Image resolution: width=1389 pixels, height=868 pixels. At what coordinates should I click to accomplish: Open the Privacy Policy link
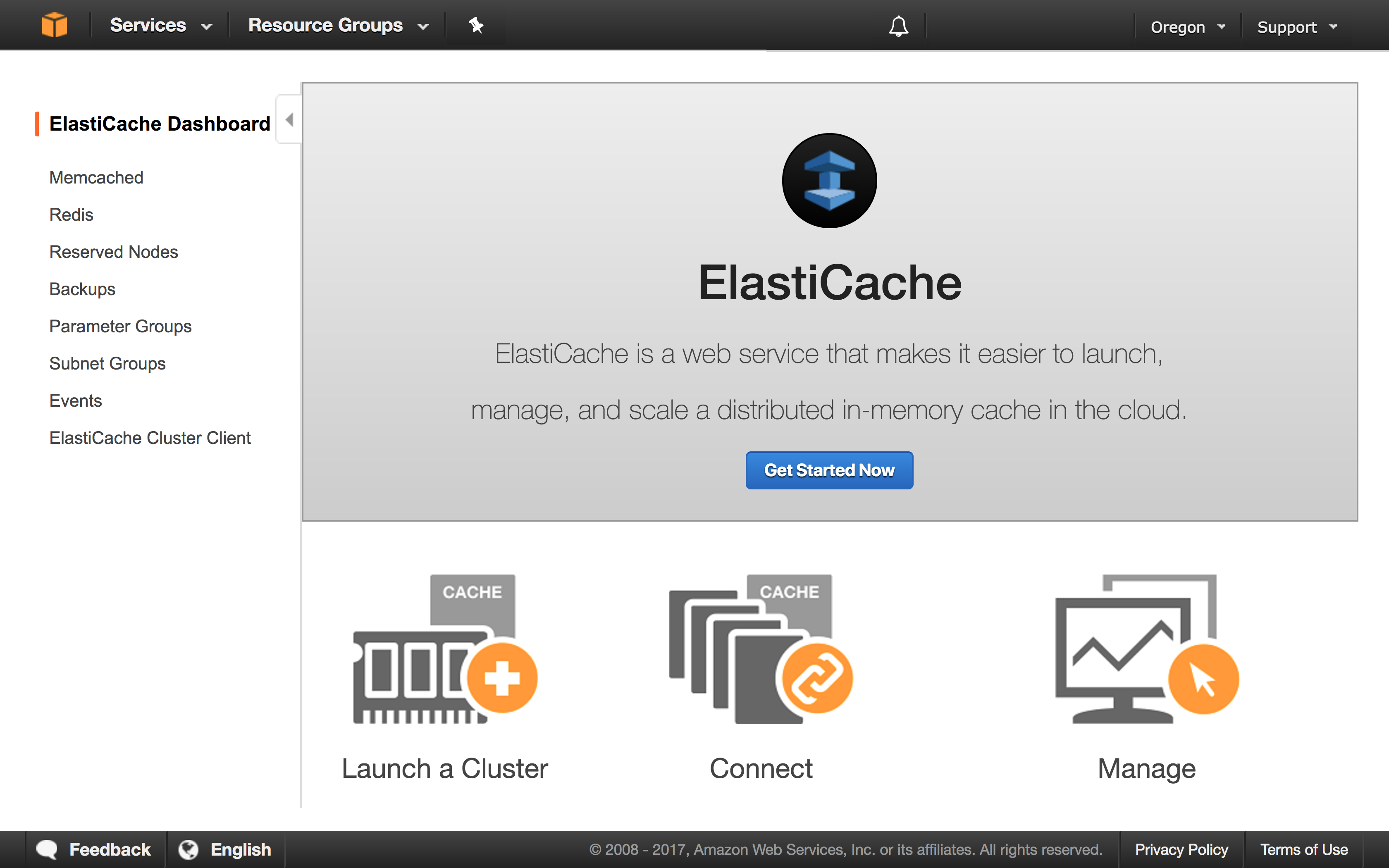coord(1181,850)
